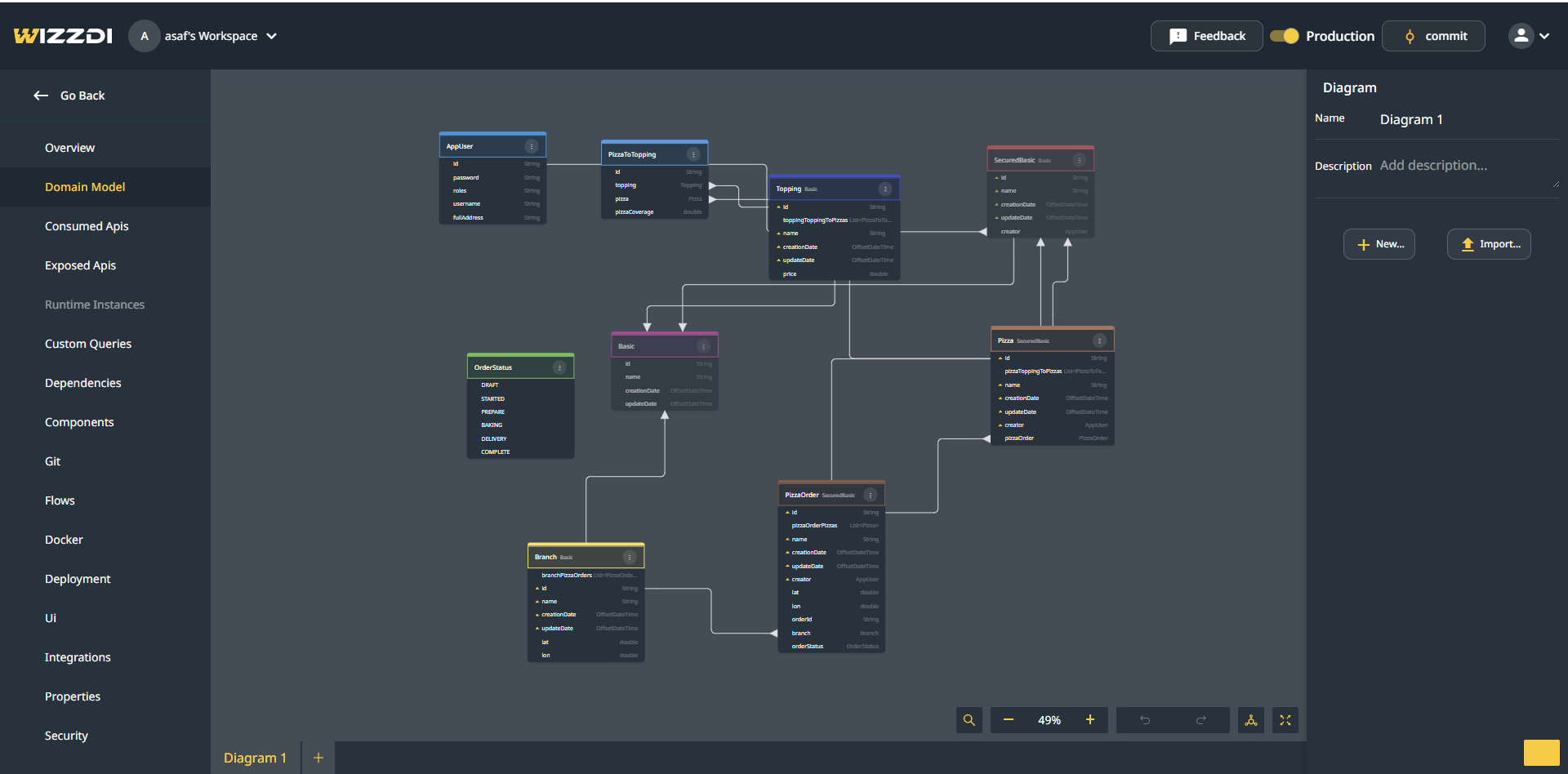Open the PizzaOrder entity options menu
1568x774 pixels.
(871, 495)
